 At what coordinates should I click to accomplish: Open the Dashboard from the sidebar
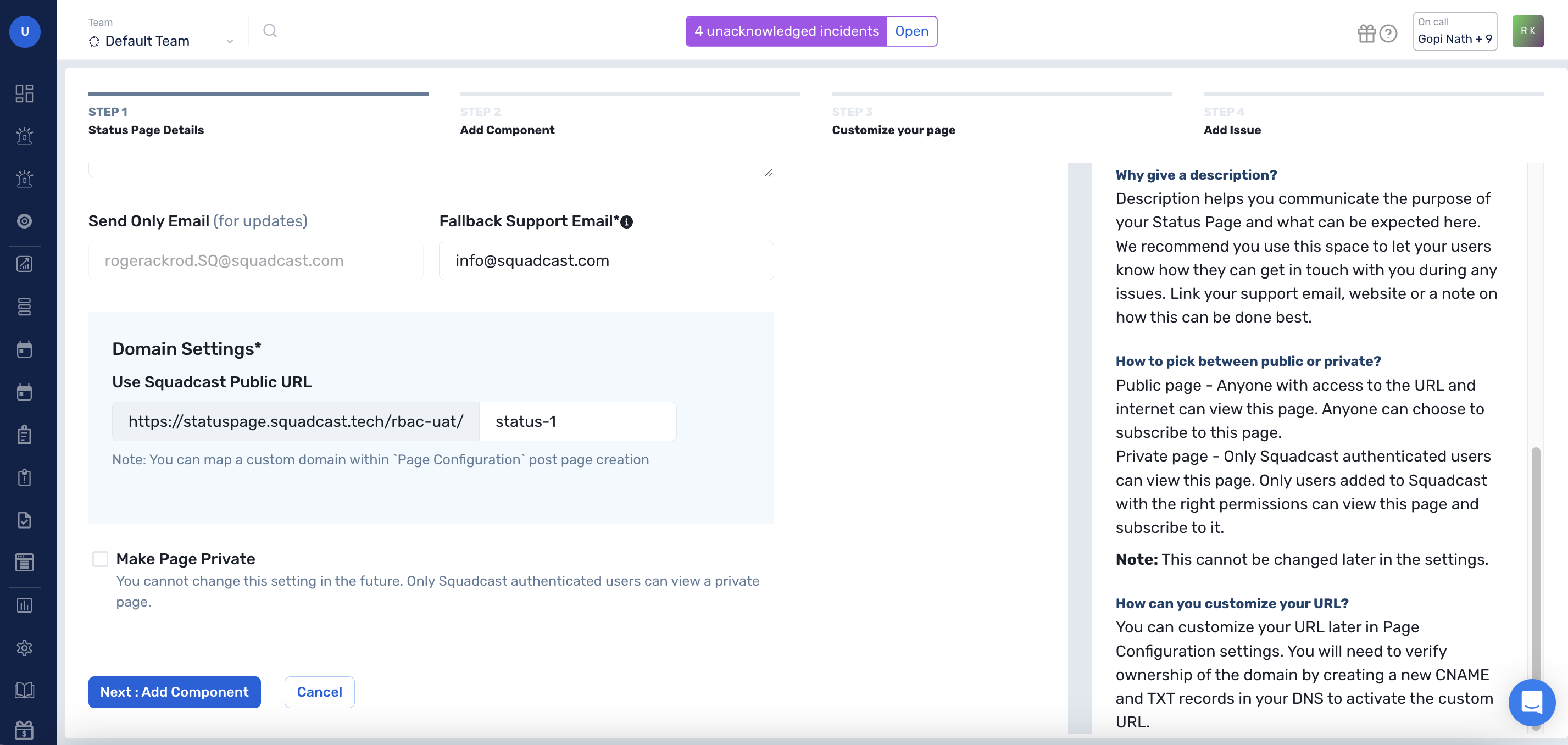point(24,93)
